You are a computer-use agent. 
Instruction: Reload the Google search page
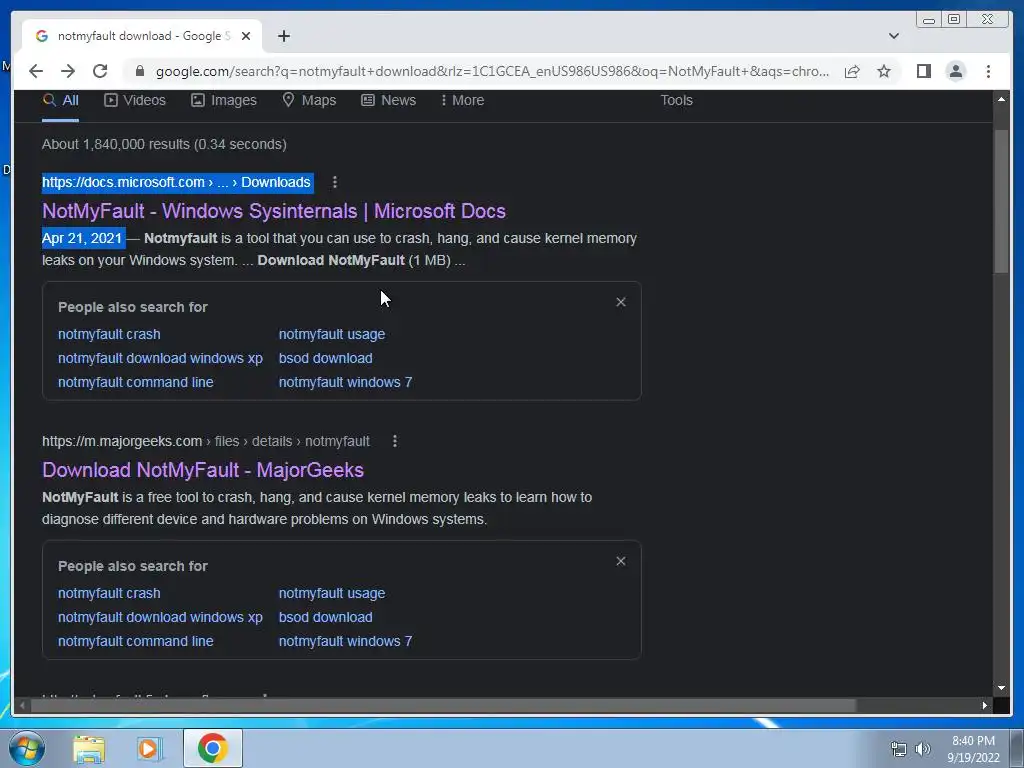(100, 71)
